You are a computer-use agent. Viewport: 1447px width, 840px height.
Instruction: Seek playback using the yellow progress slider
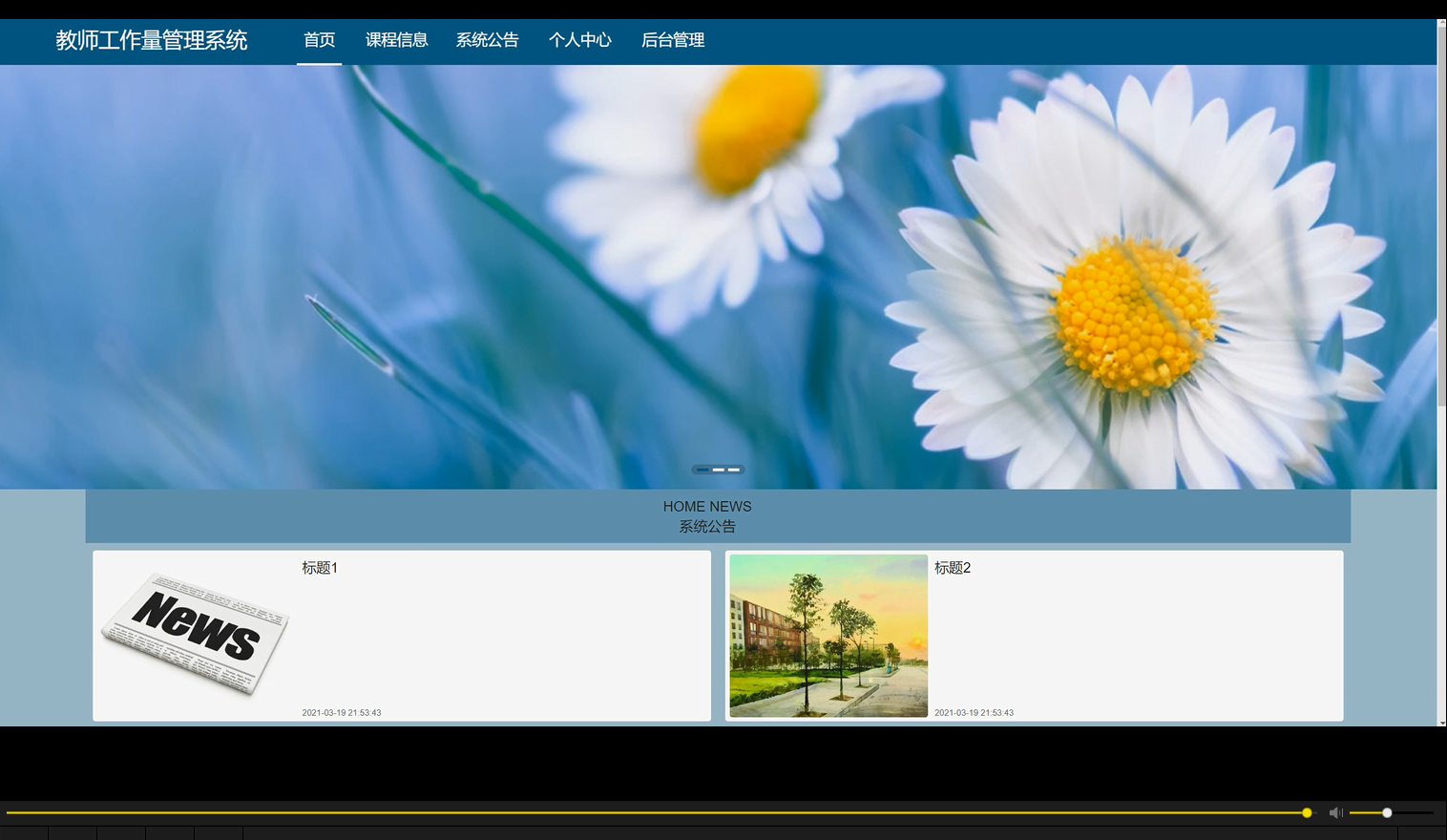pyautogui.click(x=668, y=812)
